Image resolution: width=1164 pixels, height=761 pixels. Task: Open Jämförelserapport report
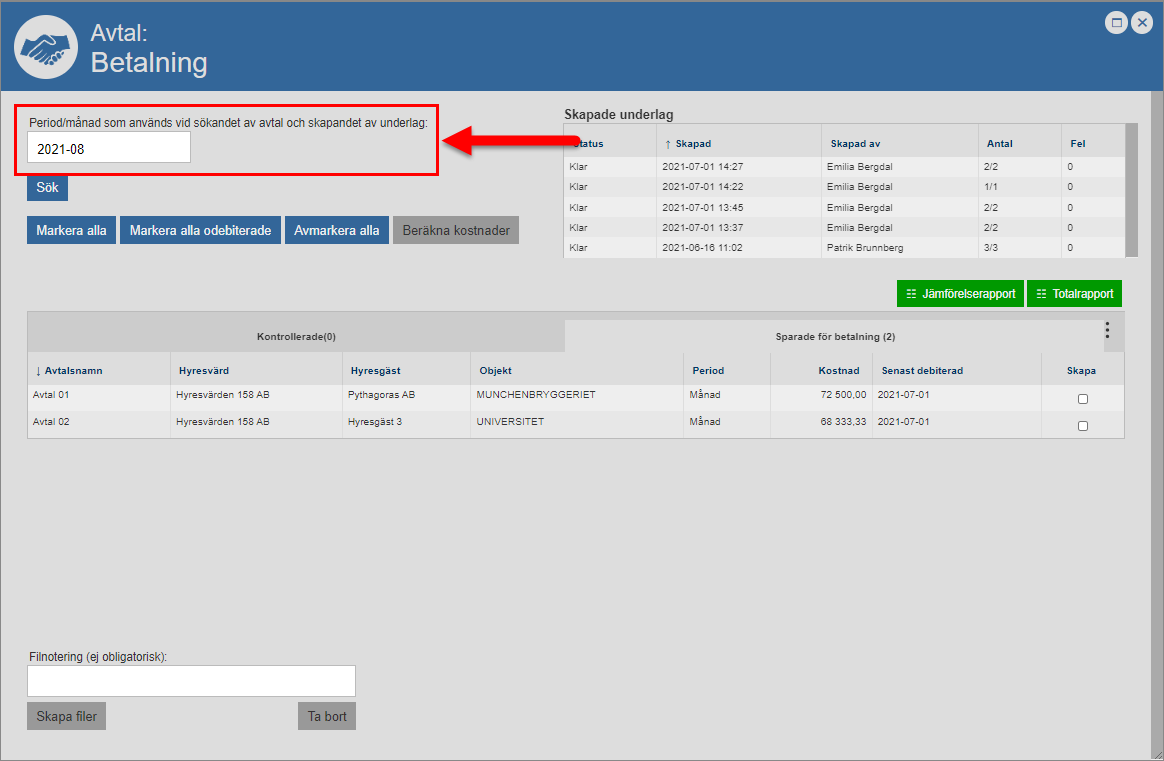coord(960,294)
